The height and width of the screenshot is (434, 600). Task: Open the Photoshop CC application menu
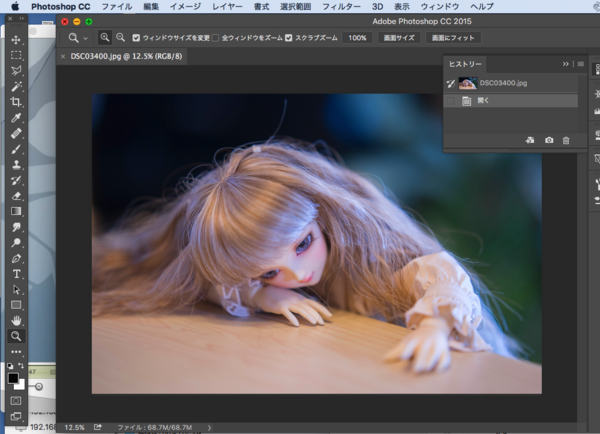[61, 7]
